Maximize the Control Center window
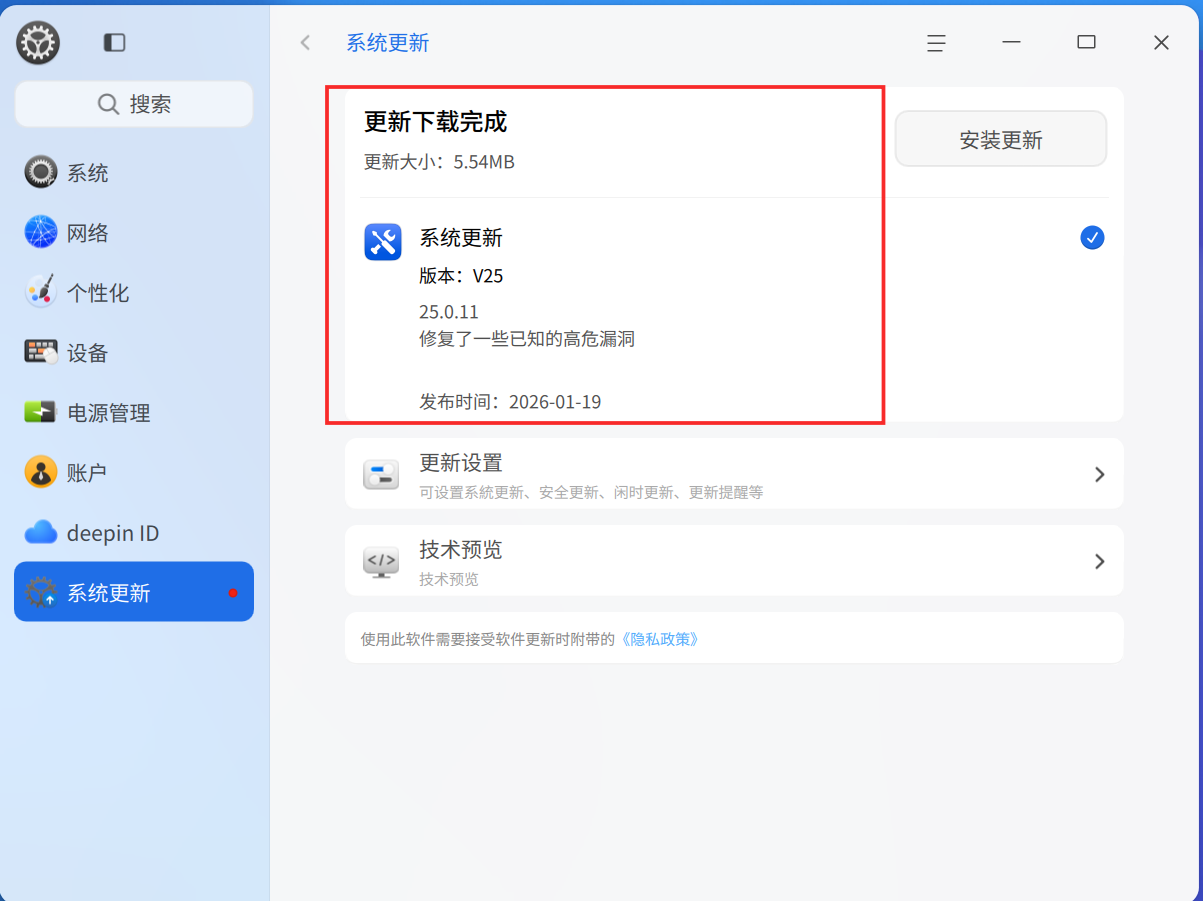 [1086, 42]
